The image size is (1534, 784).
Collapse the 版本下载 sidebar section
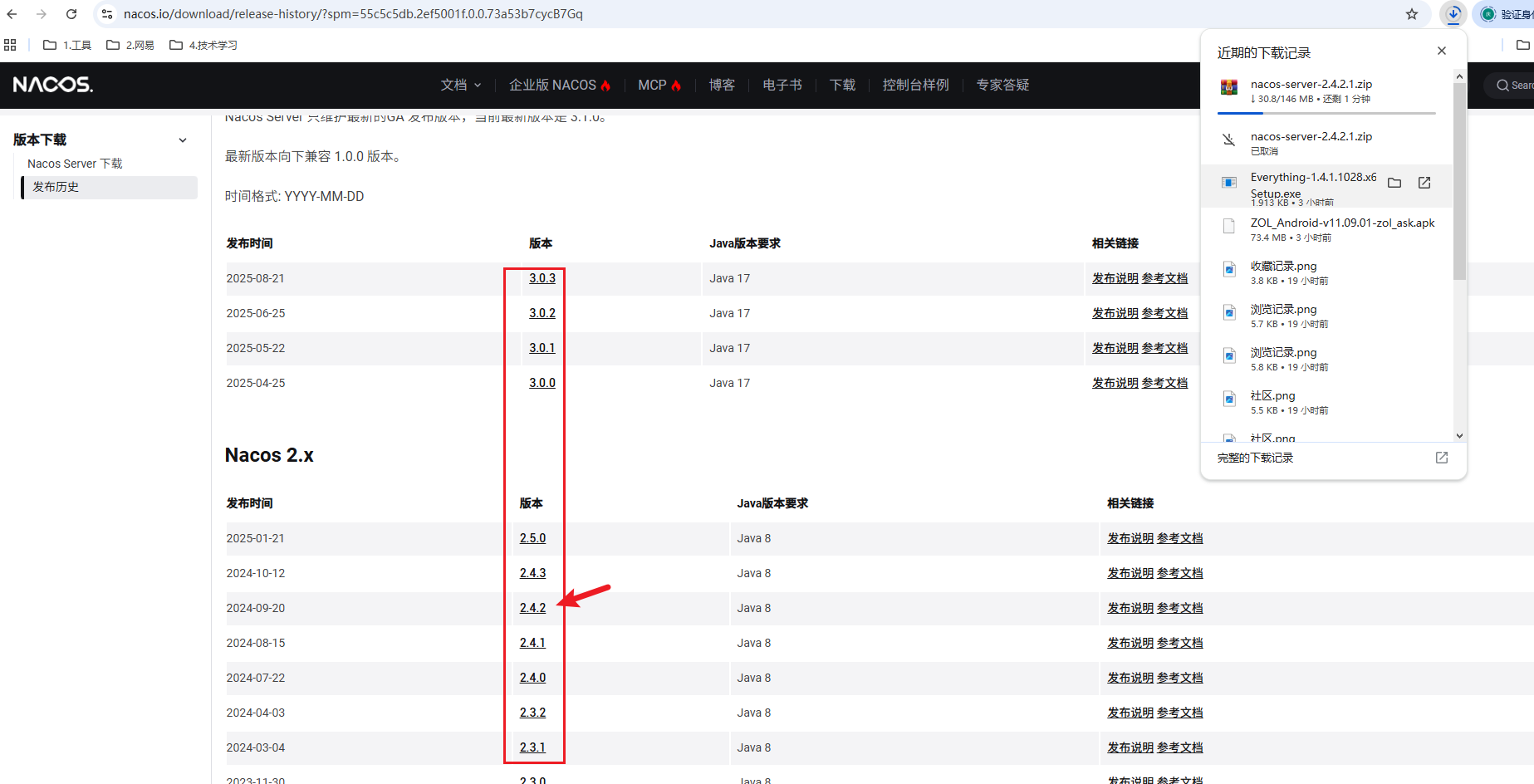pyautogui.click(x=183, y=140)
